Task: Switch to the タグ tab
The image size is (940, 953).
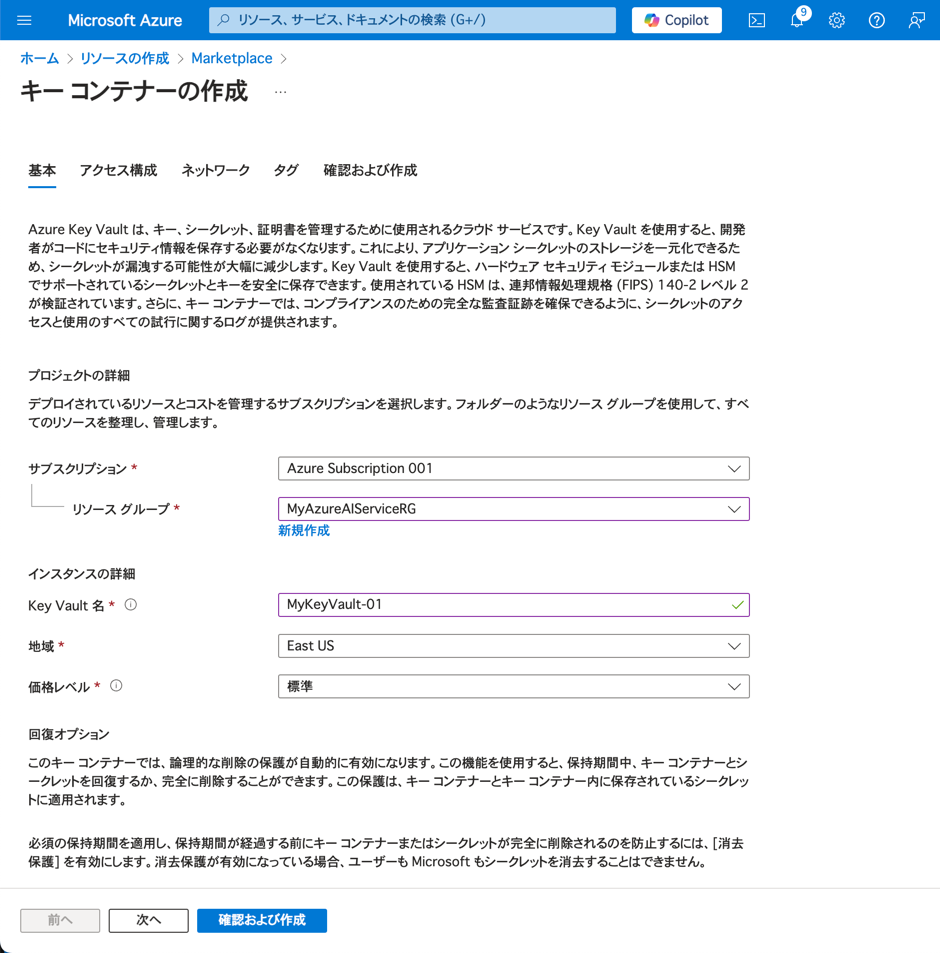Action: (286, 170)
